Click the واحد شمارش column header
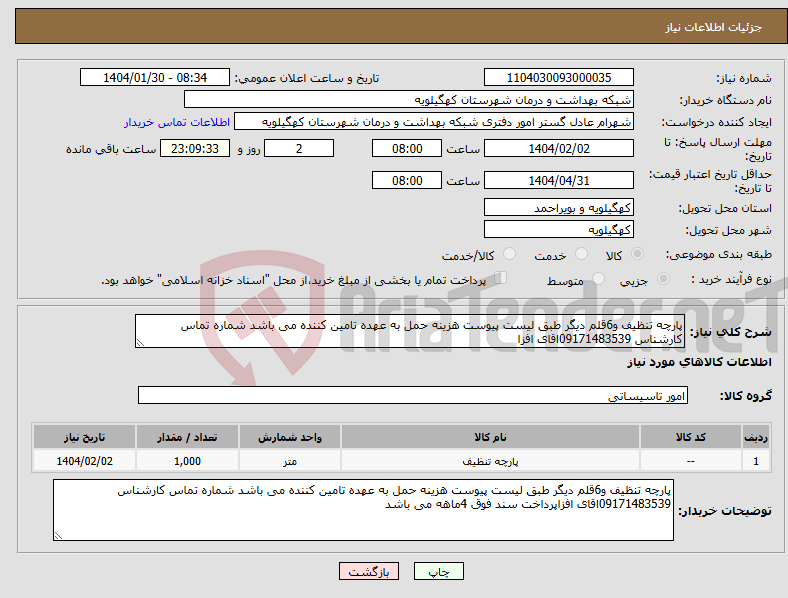788x598 pixels. click(x=290, y=437)
